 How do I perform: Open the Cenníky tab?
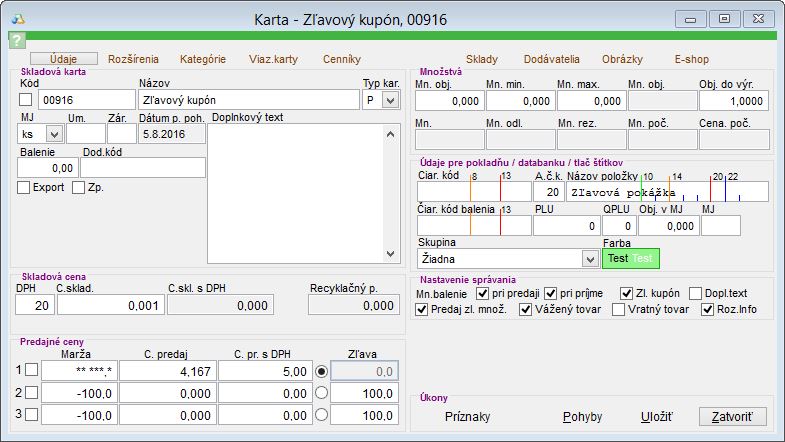[x=342, y=59]
